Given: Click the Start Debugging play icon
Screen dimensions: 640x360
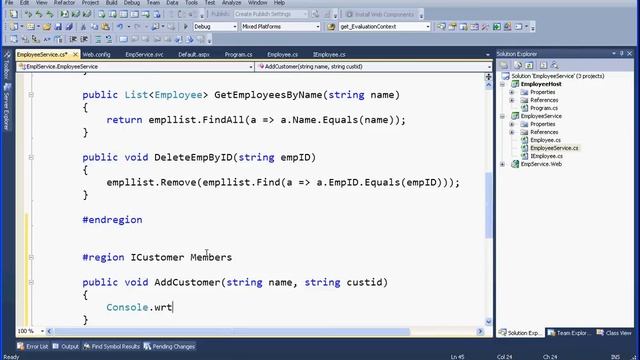Looking at the screenshot, I should (x=186, y=27).
